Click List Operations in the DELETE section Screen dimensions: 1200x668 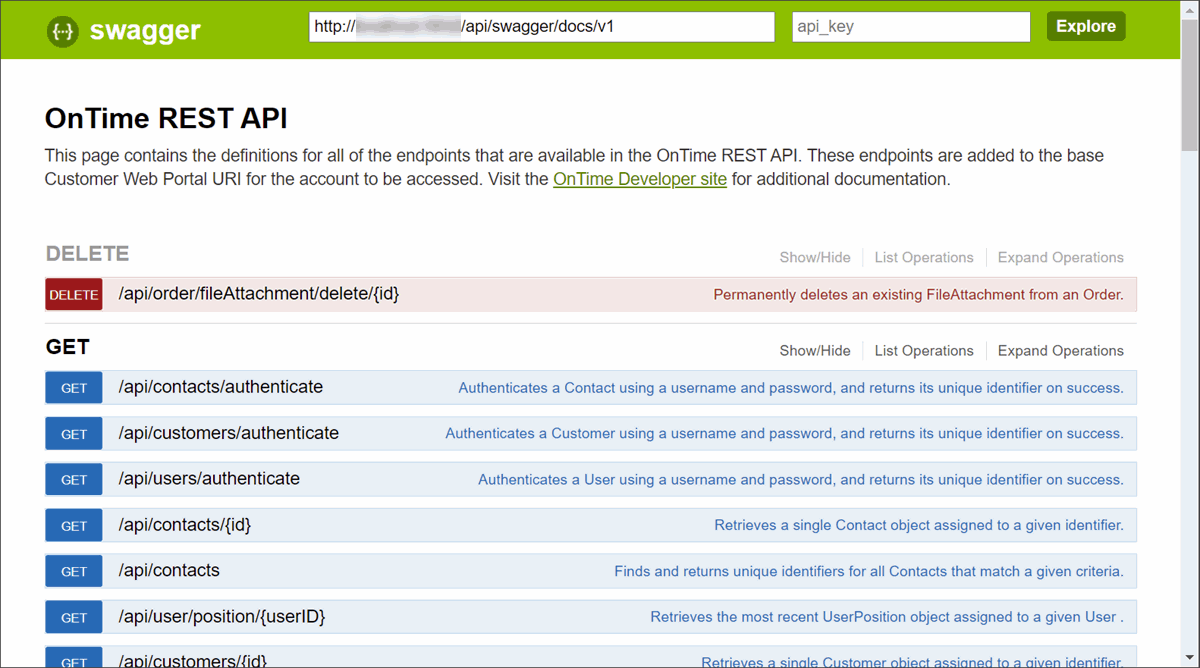click(x=924, y=257)
